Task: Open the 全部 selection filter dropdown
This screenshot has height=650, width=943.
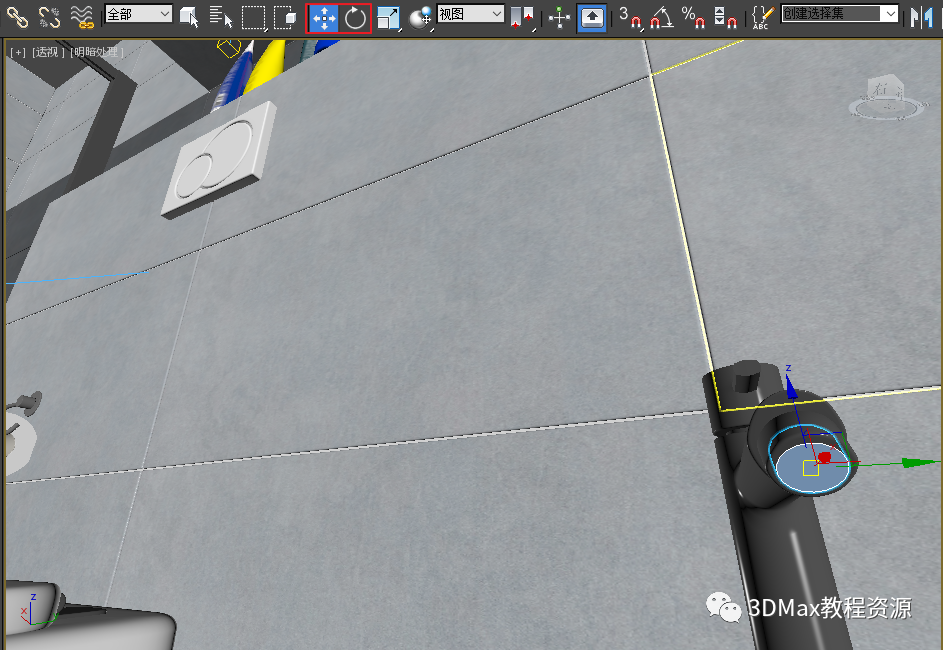Action: (x=138, y=14)
